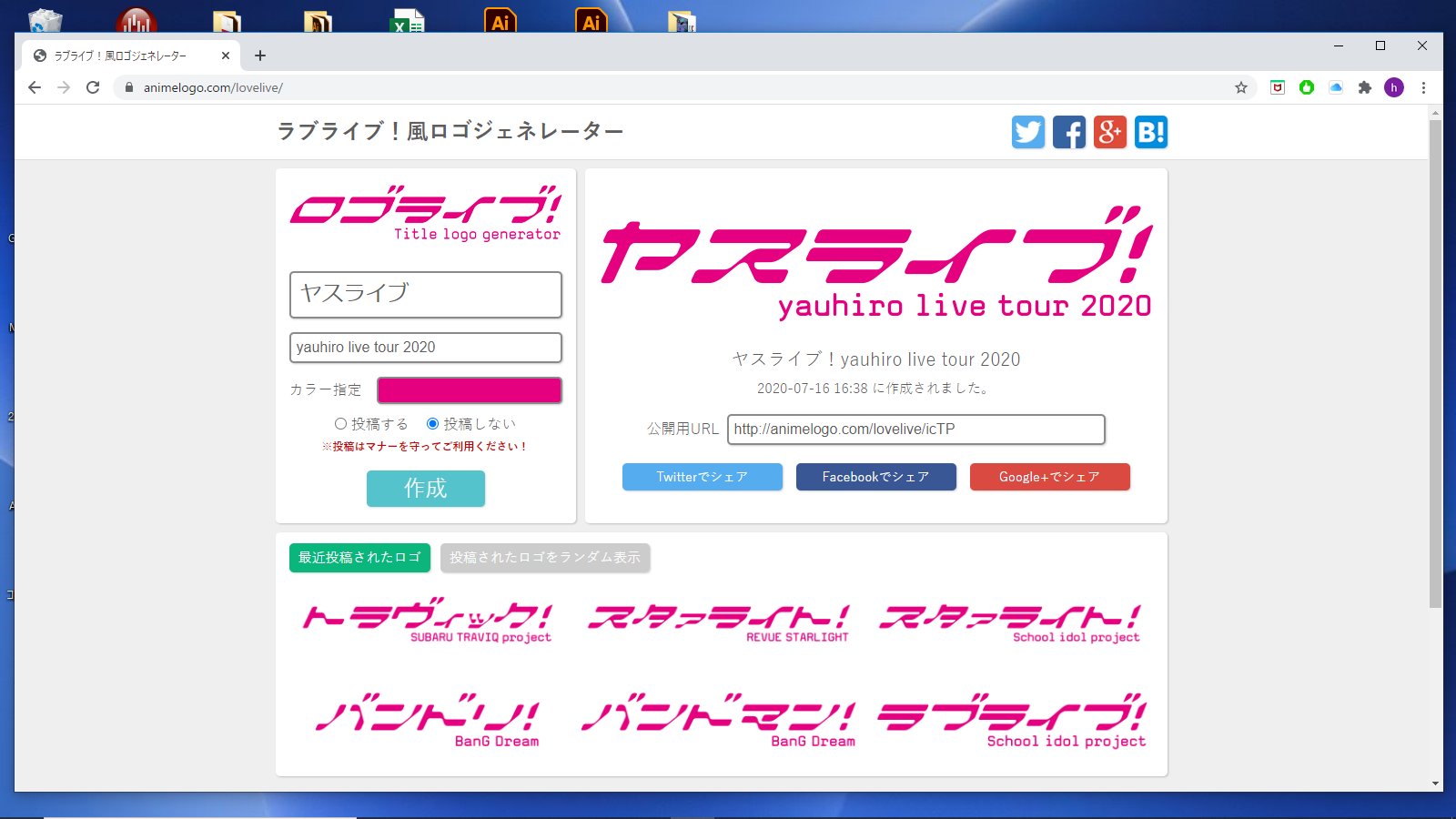Switch to 投稿されたロゴをランダム表示 tab
Screen dimensions: 1456x819
pos(545,558)
